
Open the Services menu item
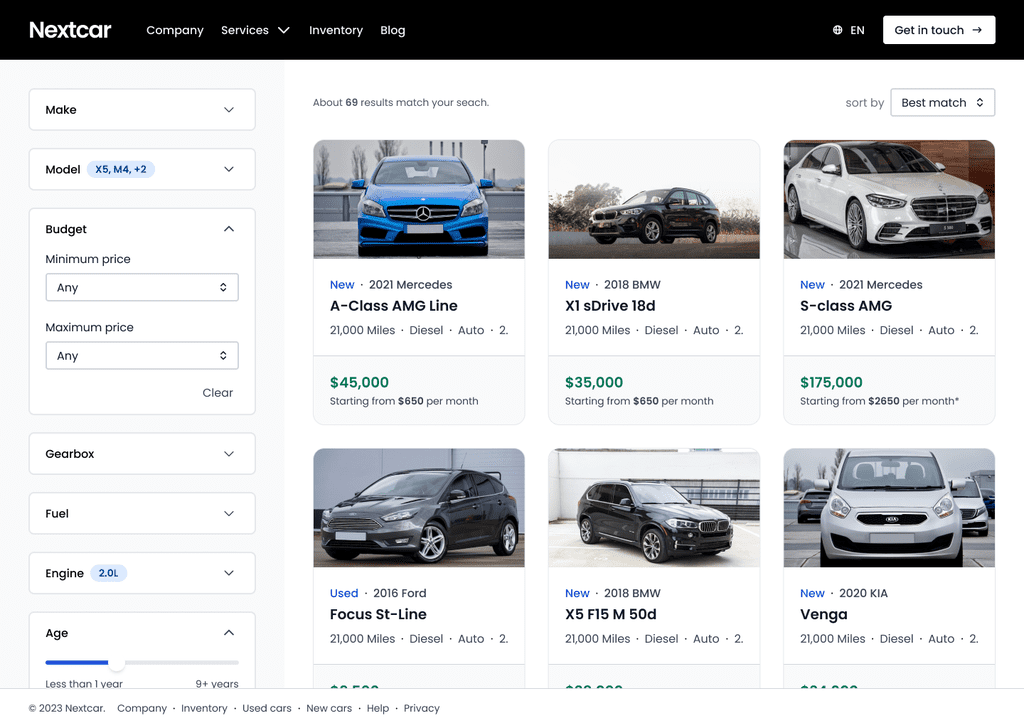pyautogui.click(x=245, y=30)
